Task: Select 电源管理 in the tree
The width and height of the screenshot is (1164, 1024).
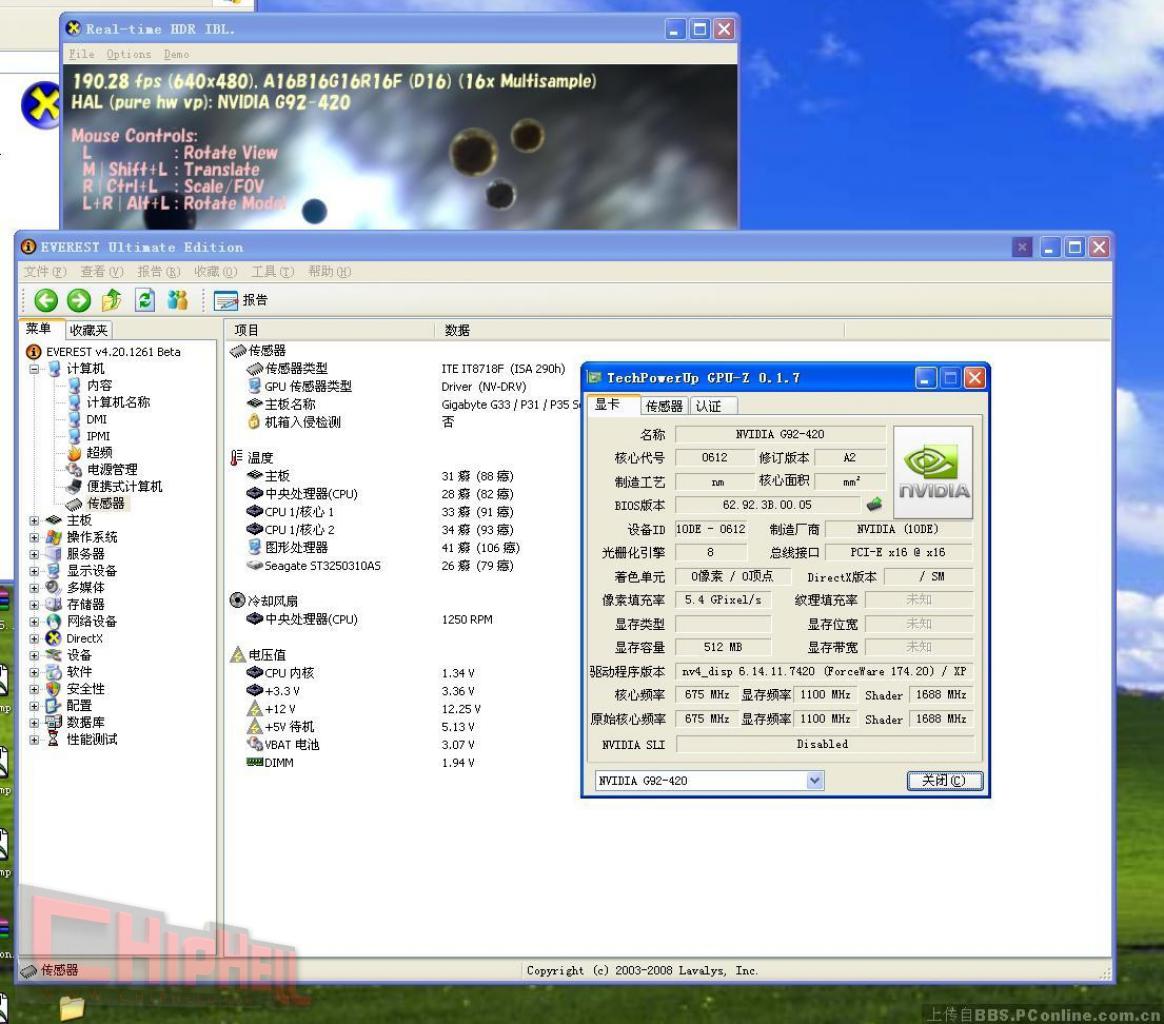Action: pyautogui.click(x=112, y=469)
